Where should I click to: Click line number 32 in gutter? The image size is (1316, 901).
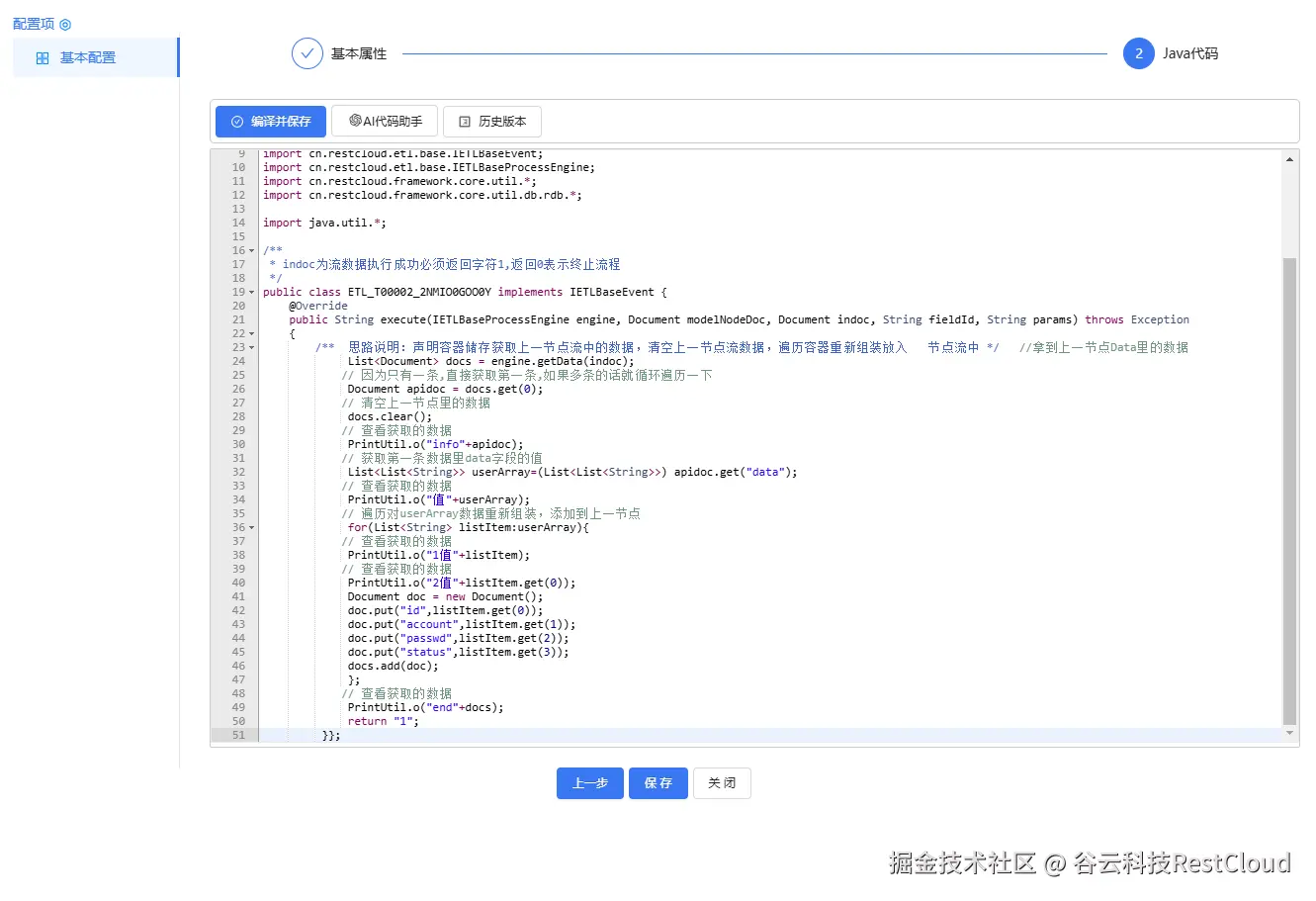pos(238,473)
